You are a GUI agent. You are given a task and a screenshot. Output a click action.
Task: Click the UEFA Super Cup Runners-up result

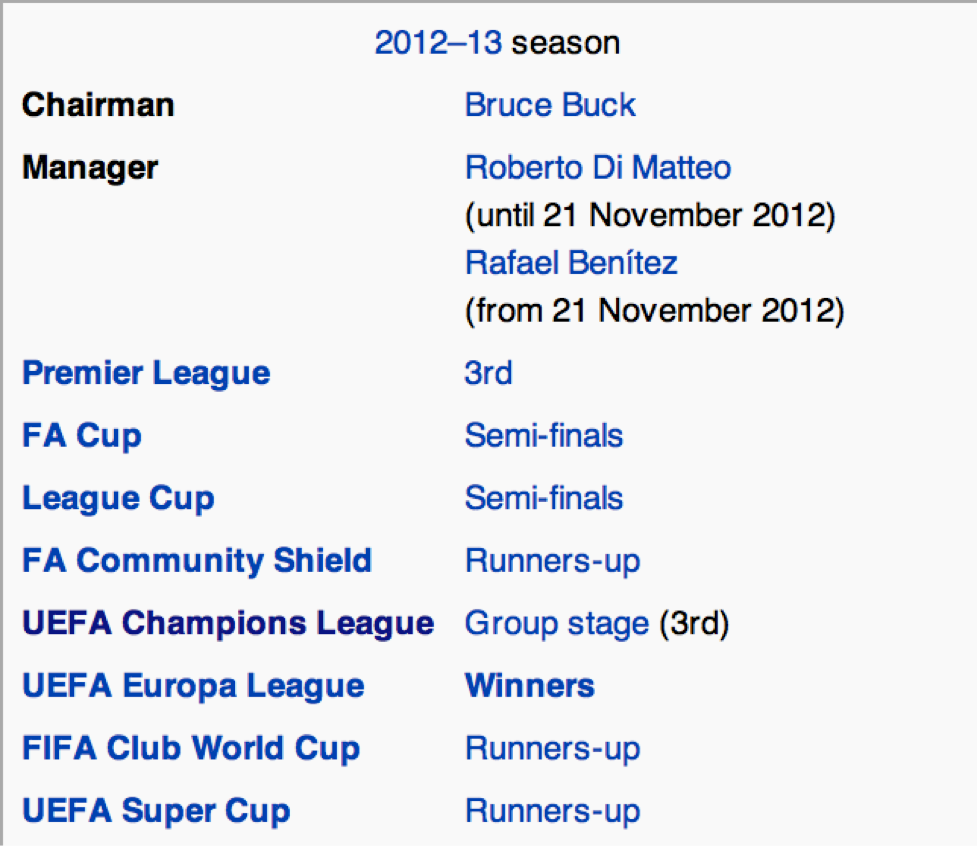pos(553,811)
